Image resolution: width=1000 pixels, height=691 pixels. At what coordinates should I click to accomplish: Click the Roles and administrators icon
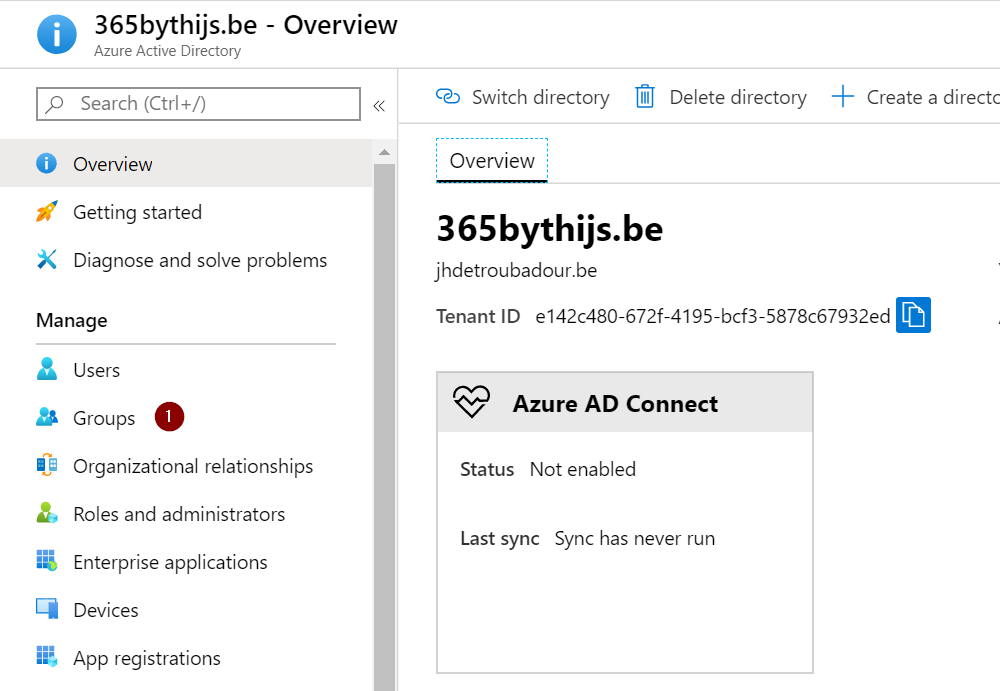(47, 513)
